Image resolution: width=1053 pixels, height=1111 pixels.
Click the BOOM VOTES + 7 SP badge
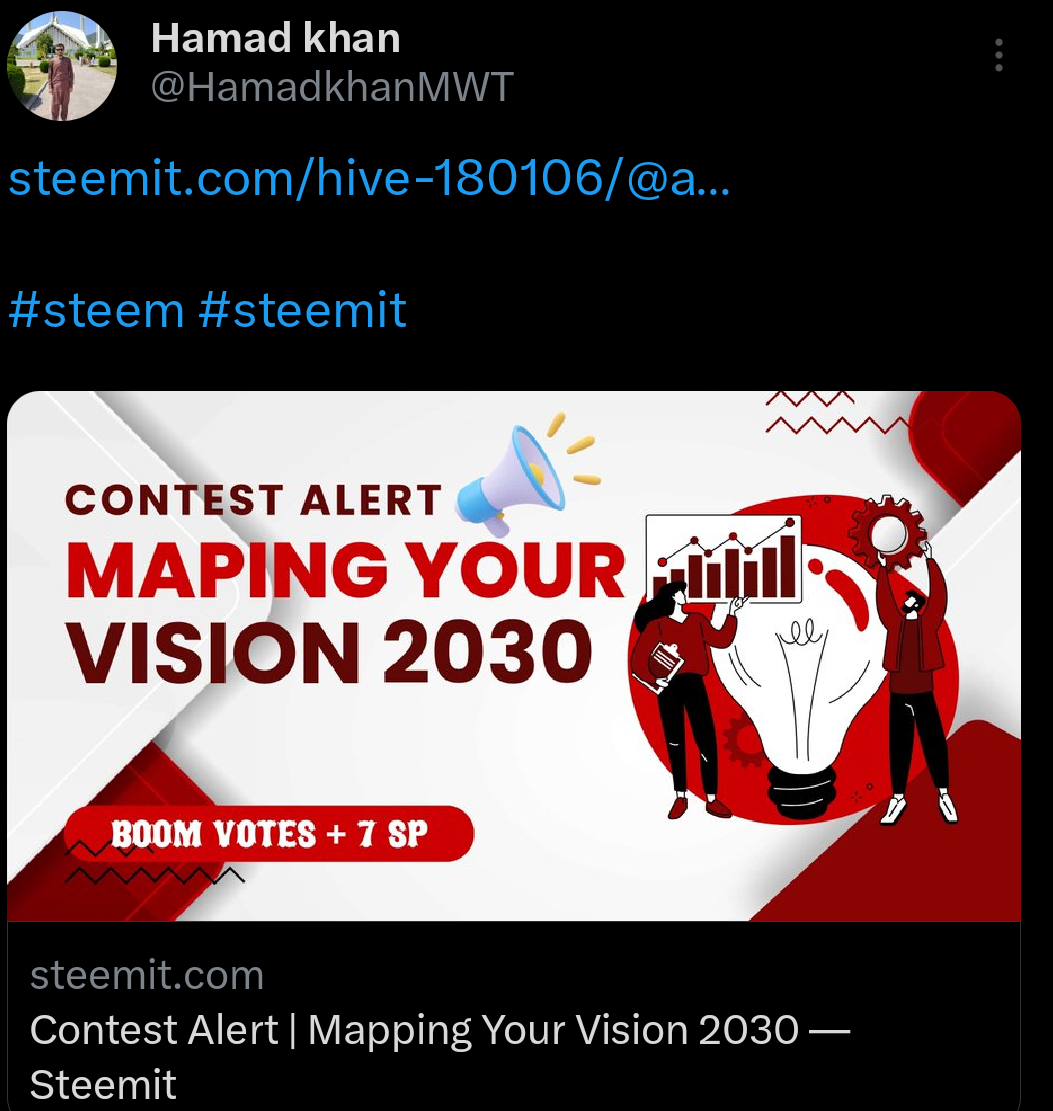click(x=269, y=833)
